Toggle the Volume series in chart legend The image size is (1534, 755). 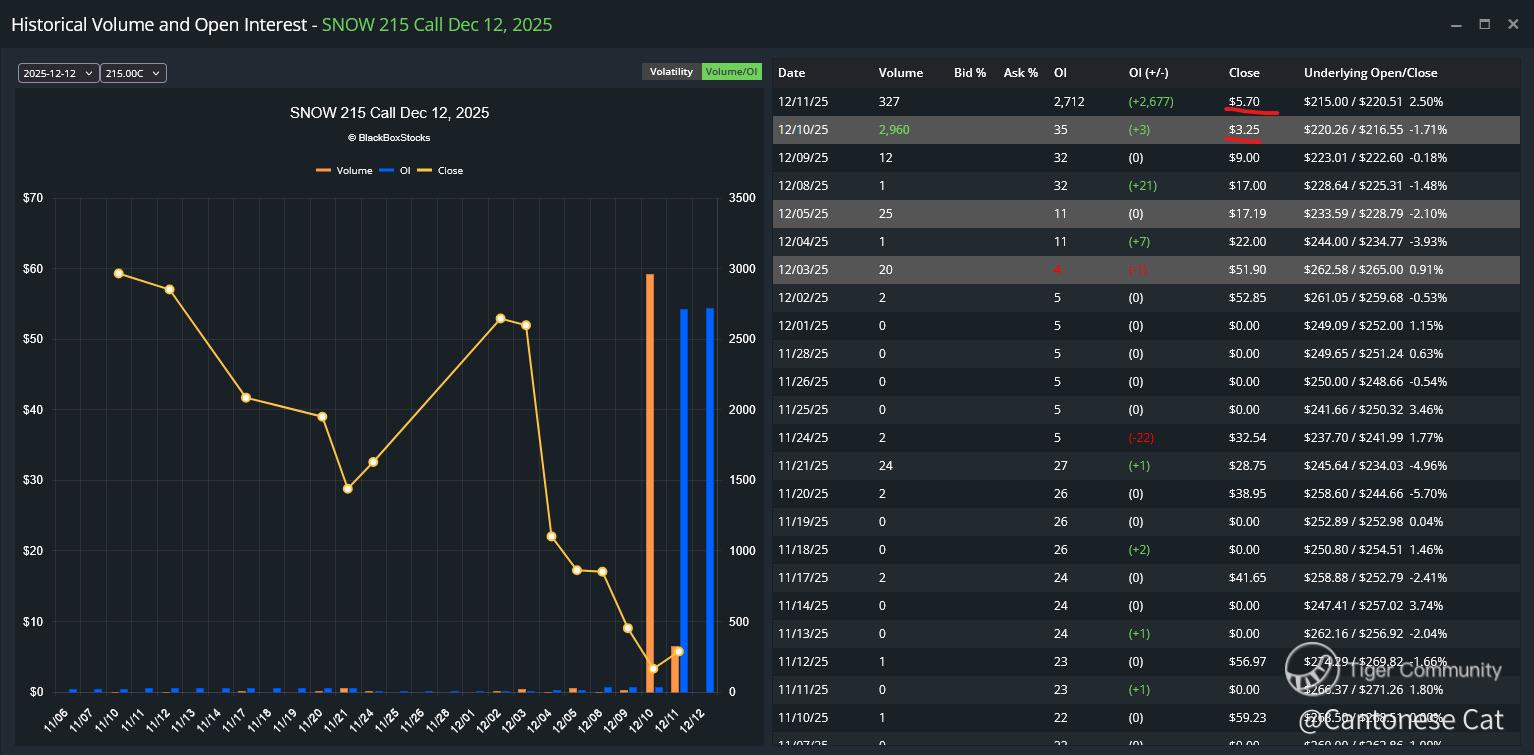pos(344,171)
